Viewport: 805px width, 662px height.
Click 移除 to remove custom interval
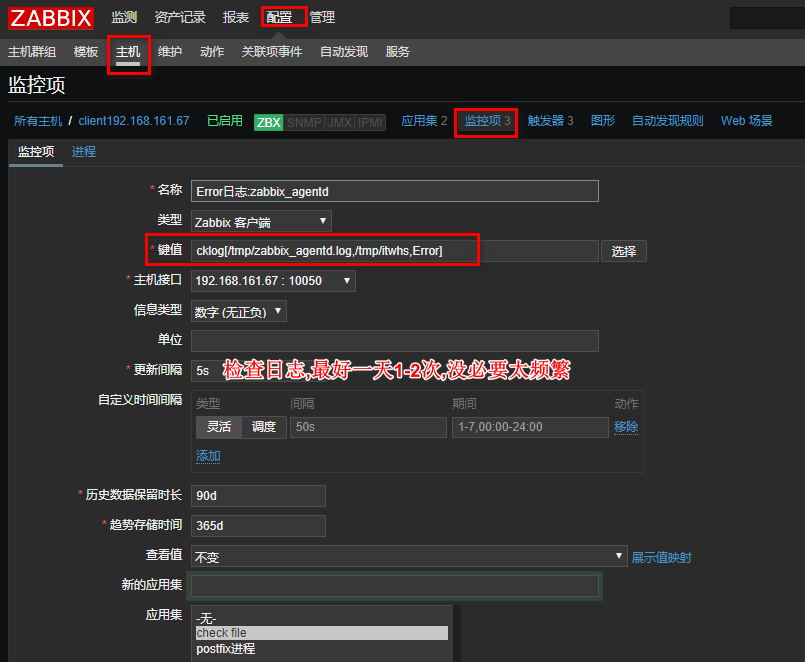coord(626,427)
